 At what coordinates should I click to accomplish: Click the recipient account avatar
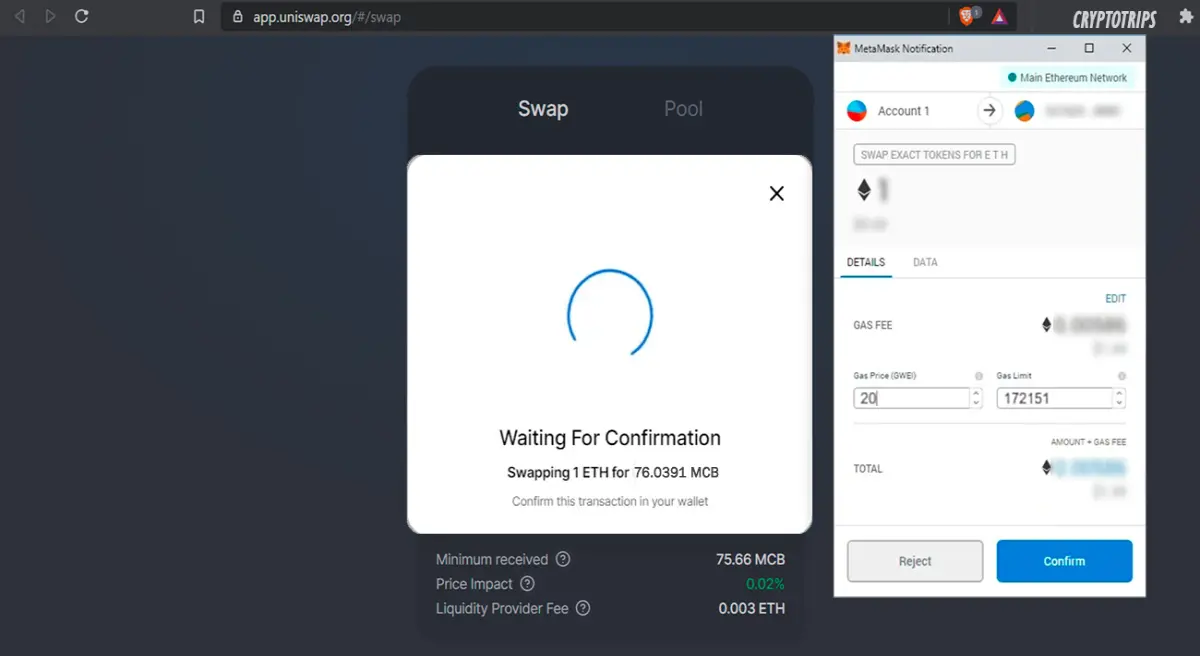pos(1024,111)
